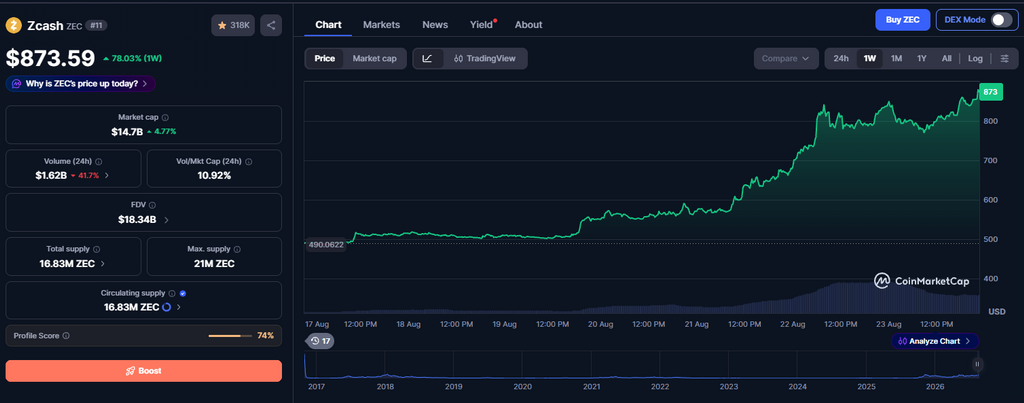
Task: Switch to TradingView chart
Action: click(485, 58)
